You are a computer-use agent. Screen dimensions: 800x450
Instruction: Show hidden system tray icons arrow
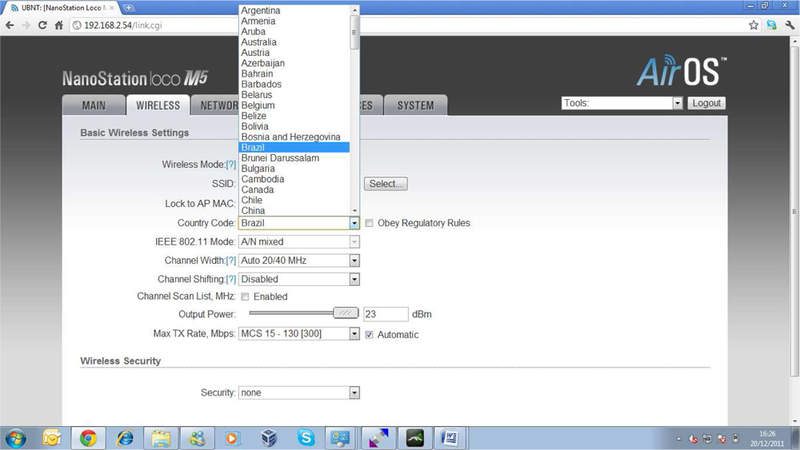pos(678,439)
